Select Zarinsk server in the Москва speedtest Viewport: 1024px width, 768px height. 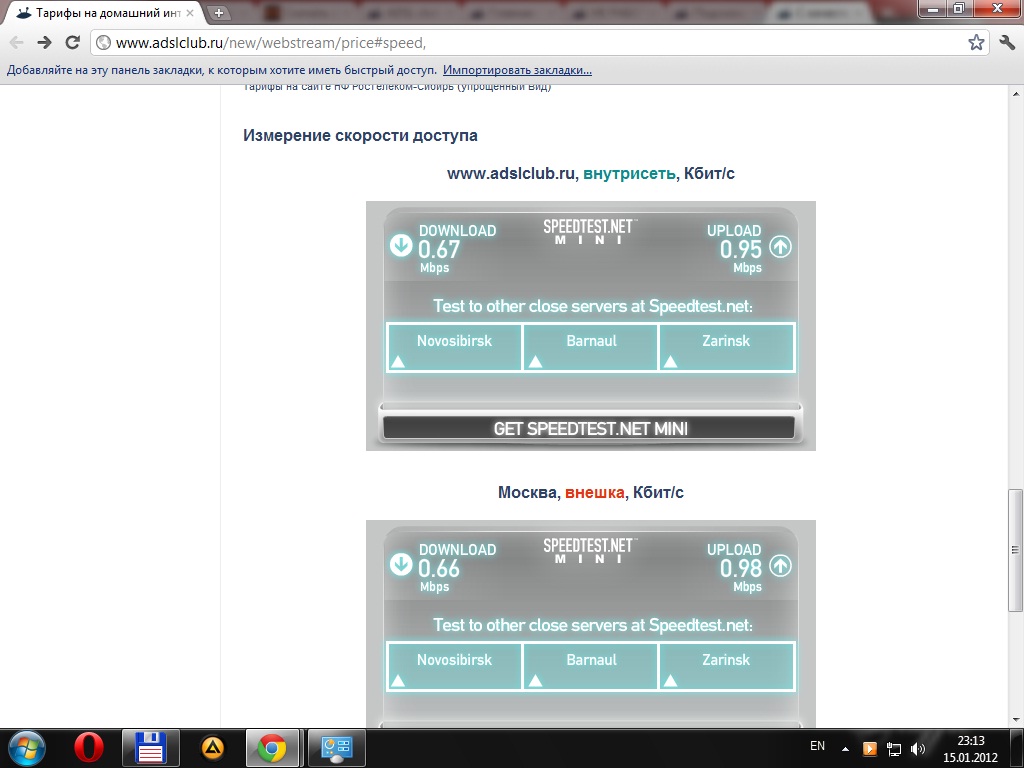[x=727, y=666]
